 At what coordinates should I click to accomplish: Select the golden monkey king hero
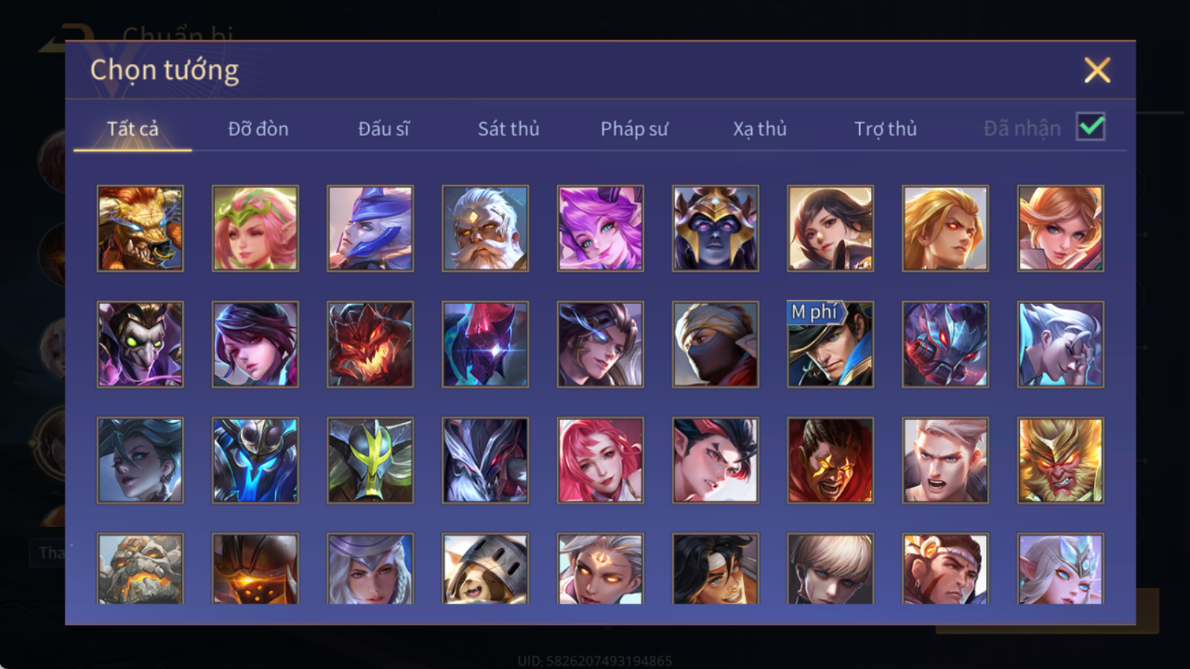tap(1060, 460)
